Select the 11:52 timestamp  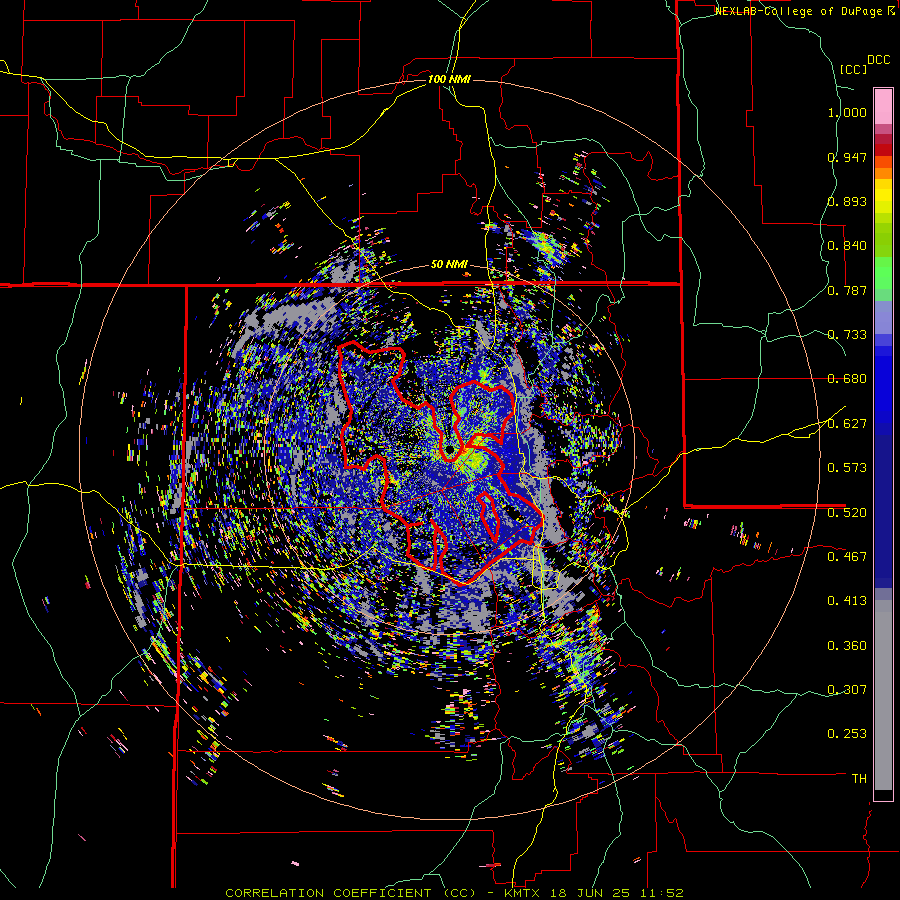(661, 893)
